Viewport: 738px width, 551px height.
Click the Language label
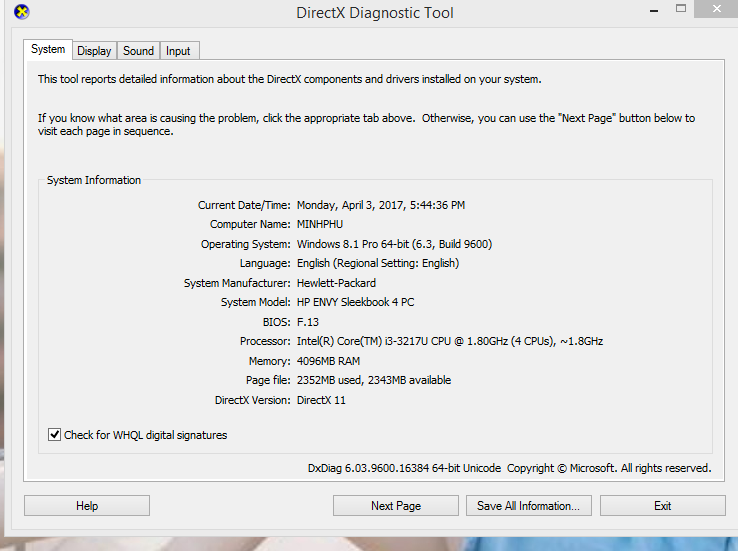[265, 264]
